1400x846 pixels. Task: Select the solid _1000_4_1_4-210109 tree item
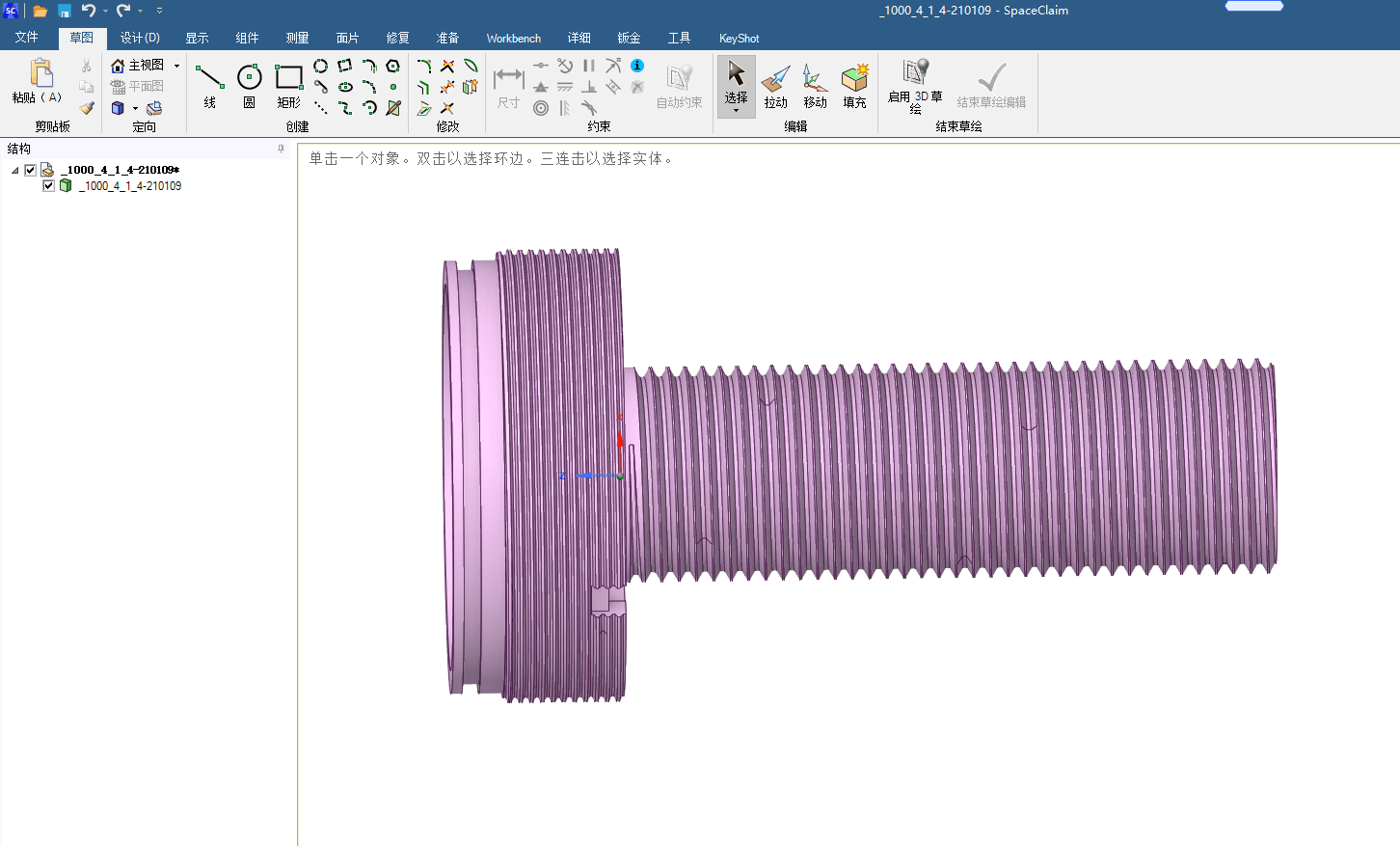tap(130, 186)
